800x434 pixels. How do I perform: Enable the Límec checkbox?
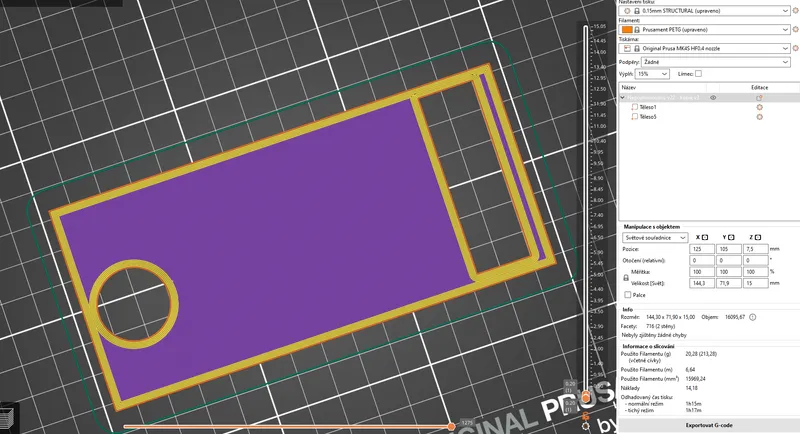[x=698, y=73]
